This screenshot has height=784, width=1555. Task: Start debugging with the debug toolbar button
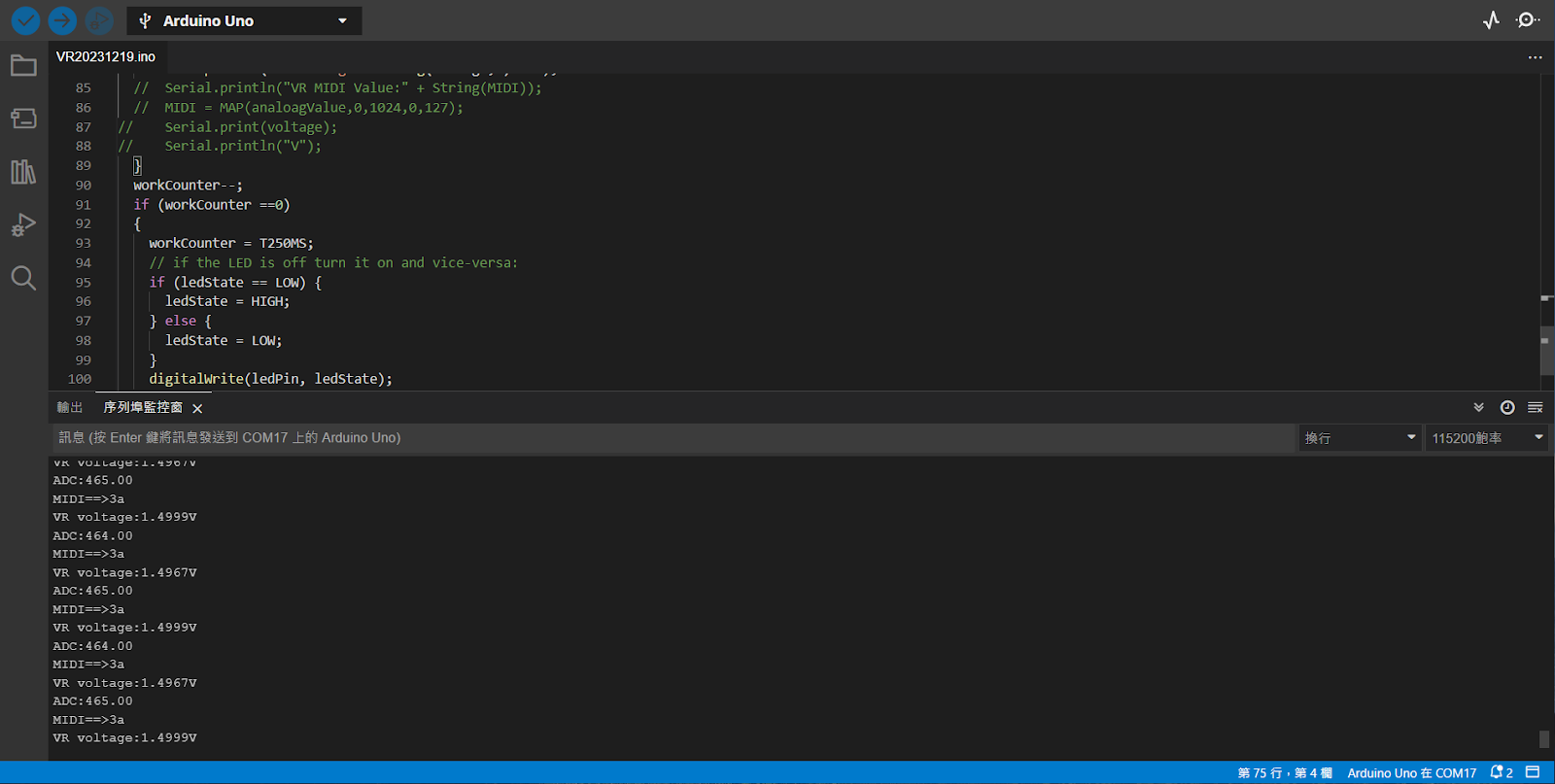click(x=99, y=20)
